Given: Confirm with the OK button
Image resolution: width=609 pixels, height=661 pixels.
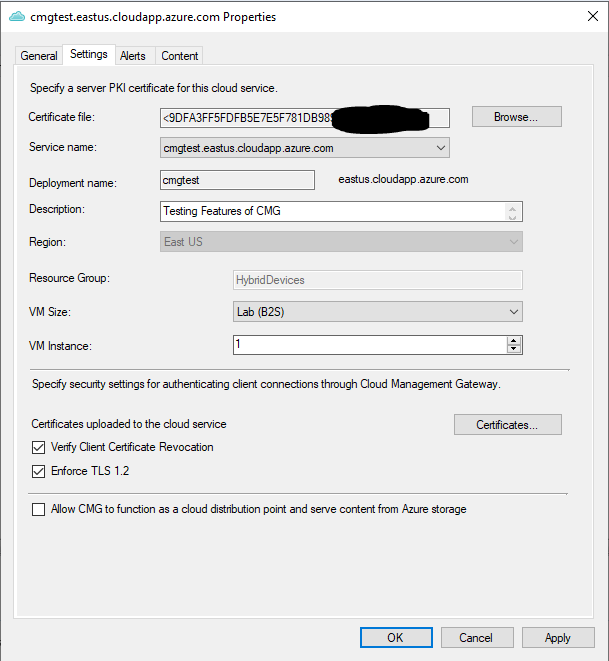Looking at the screenshot, I should tap(396, 637).
